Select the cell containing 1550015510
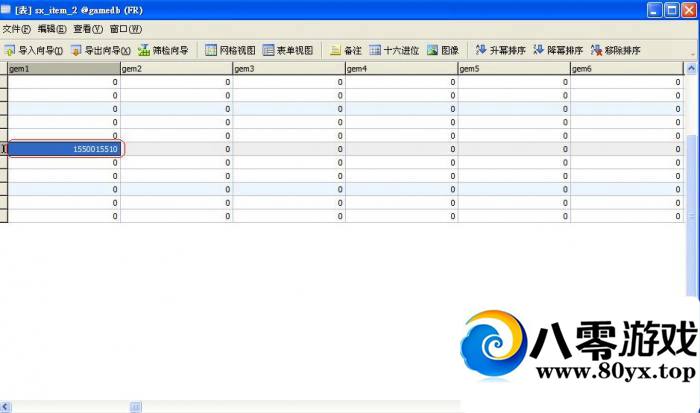 point(65,149)
